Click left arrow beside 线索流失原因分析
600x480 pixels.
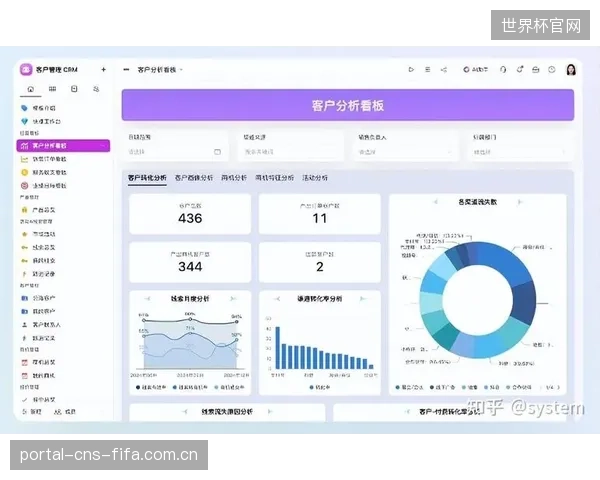click(185, 411)
